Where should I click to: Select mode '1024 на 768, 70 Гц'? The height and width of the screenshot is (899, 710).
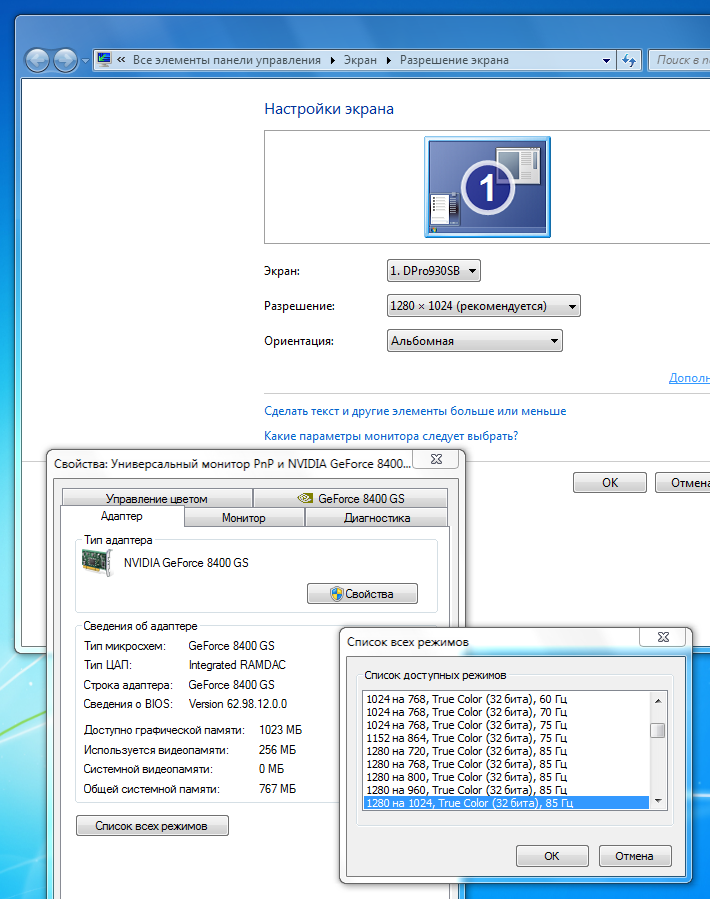(506, 712)
